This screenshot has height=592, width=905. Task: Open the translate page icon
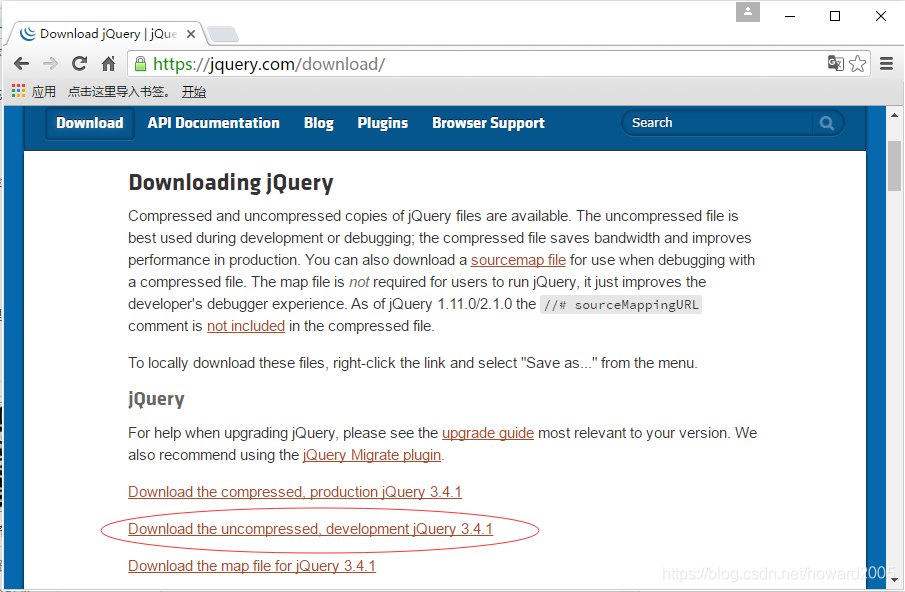pyautogui.click(x=835, y=63)
